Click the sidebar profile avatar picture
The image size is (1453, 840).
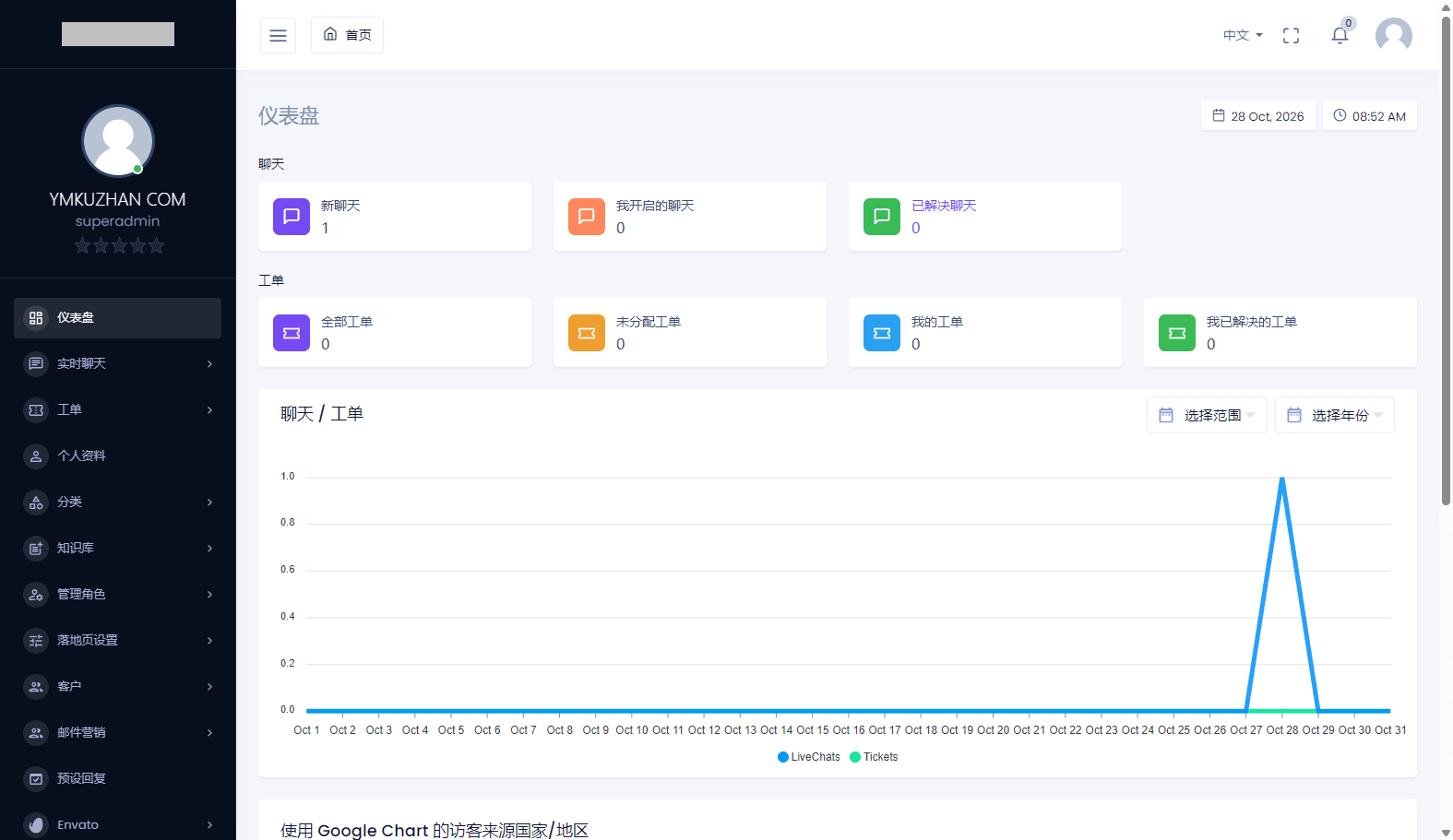[x=118, y=141]
